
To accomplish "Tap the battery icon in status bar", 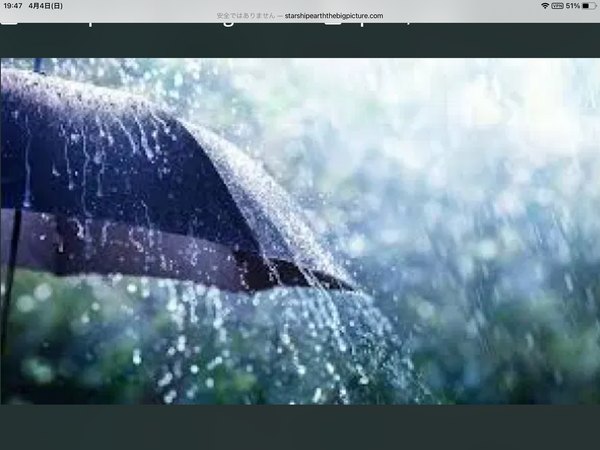I will 589,6.
